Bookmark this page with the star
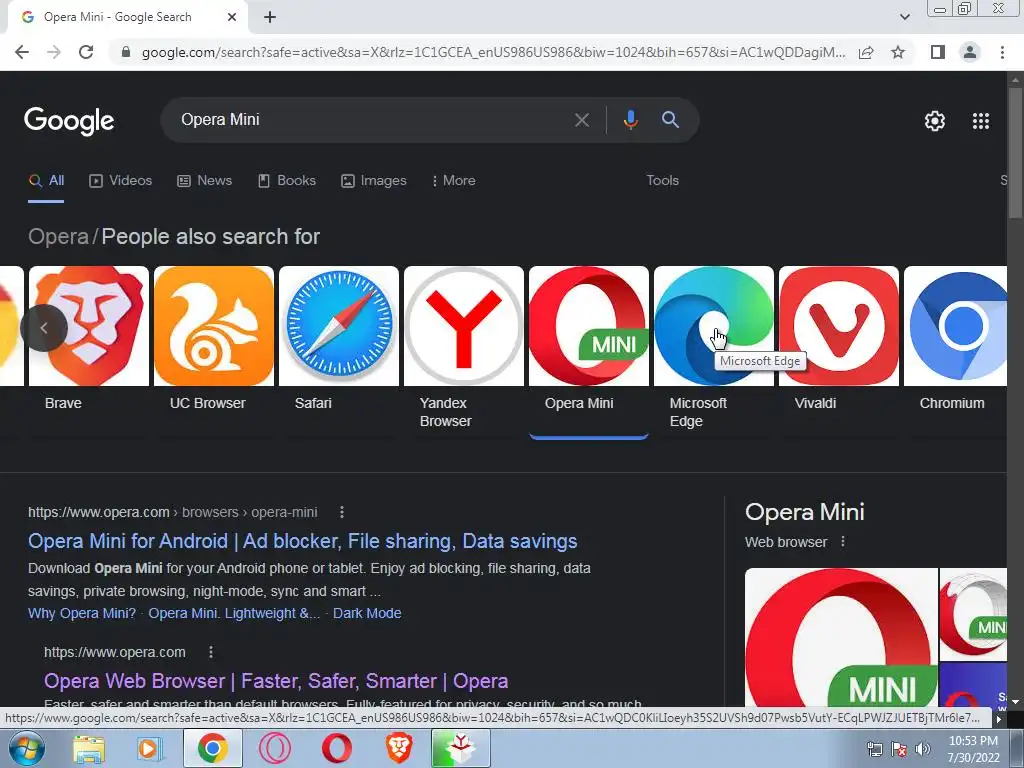 898,52
